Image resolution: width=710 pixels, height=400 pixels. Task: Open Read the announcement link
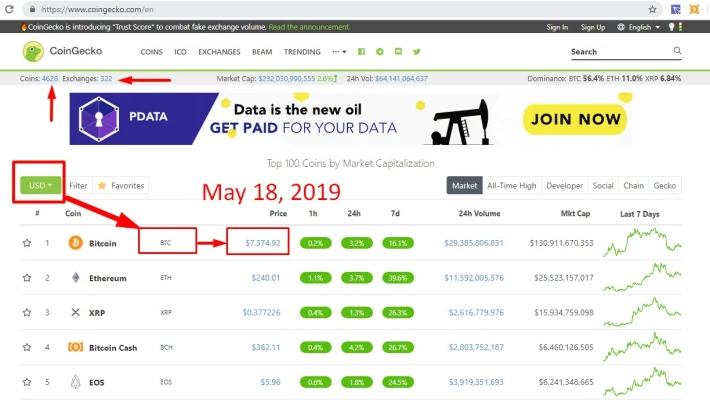pos(309,27)
